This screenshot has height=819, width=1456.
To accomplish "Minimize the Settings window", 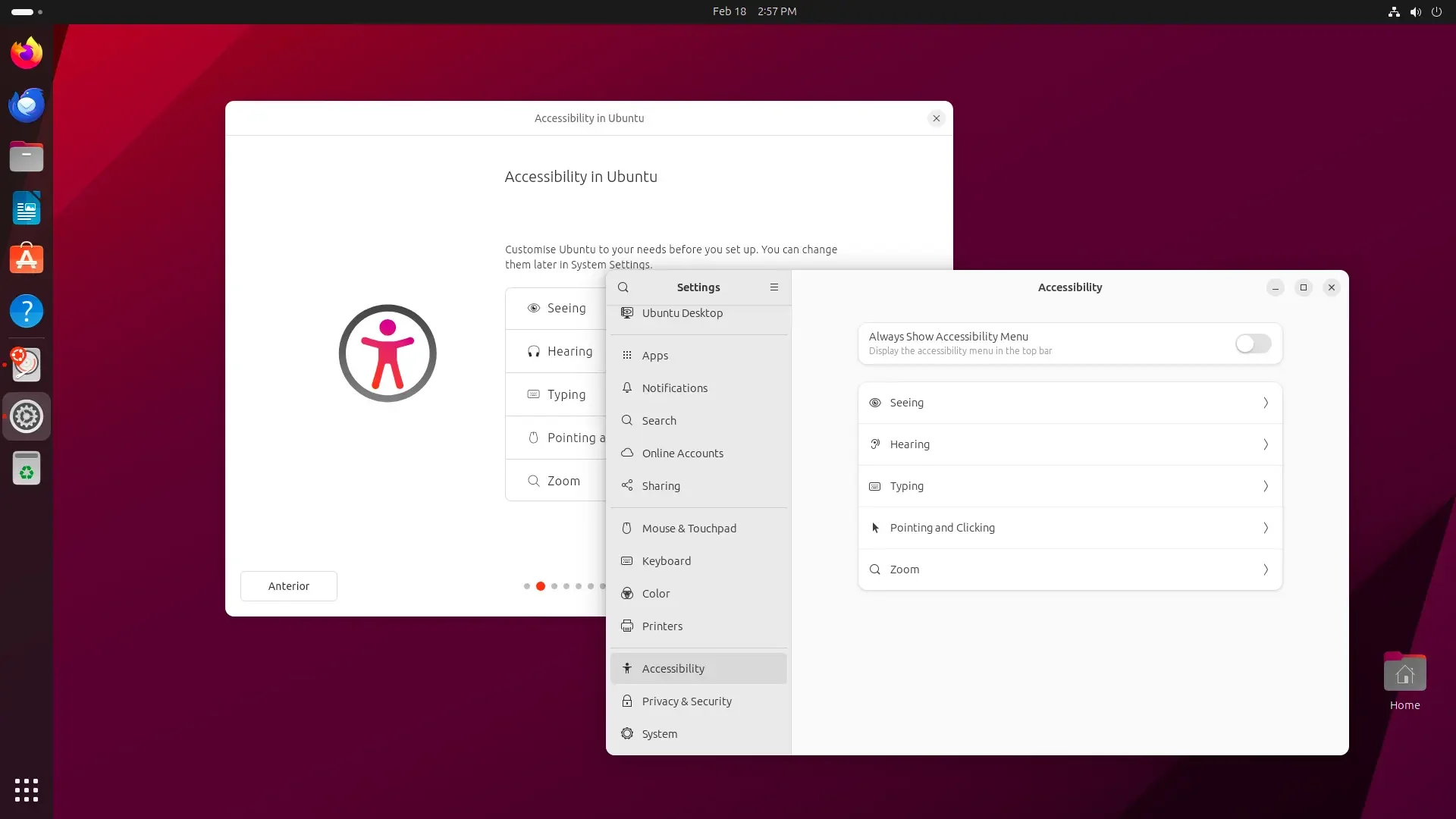I will point(1276,287).
